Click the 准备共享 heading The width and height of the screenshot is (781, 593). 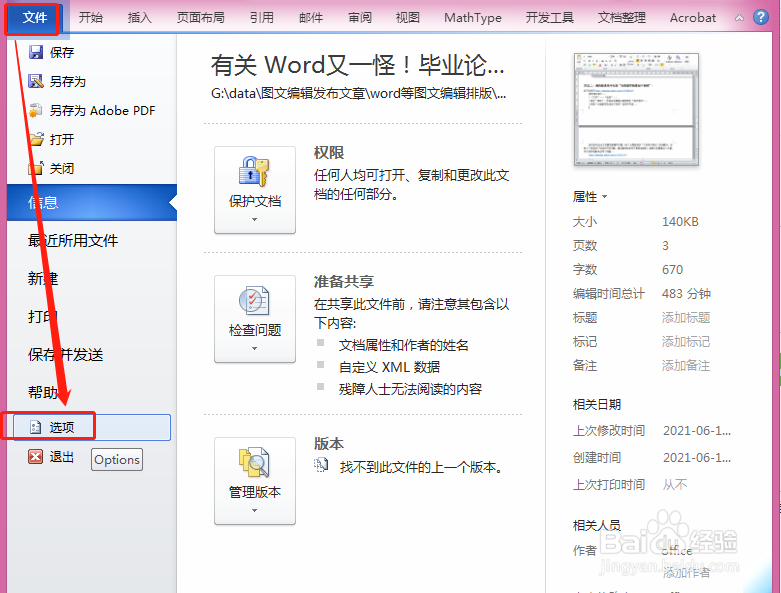point(344,281)
